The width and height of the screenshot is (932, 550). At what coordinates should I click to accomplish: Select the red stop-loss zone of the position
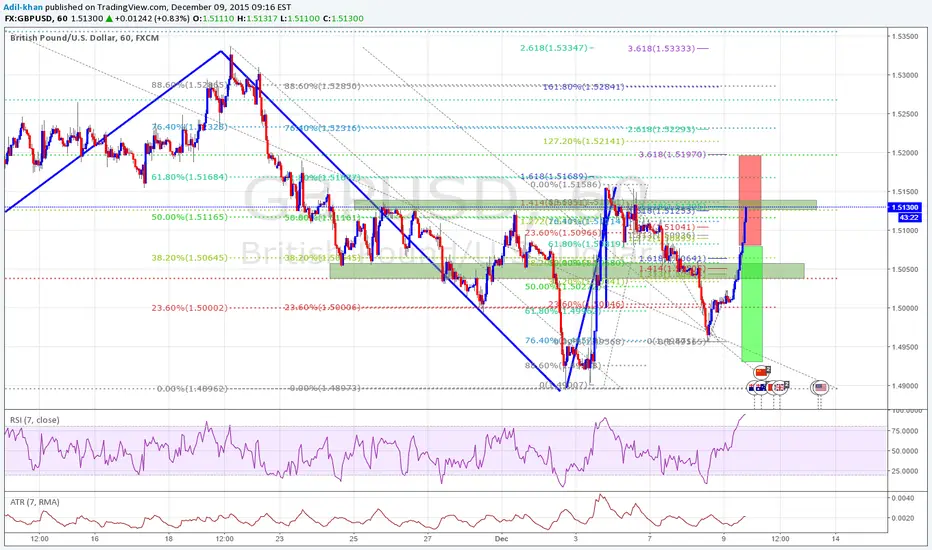click(750, 200)
